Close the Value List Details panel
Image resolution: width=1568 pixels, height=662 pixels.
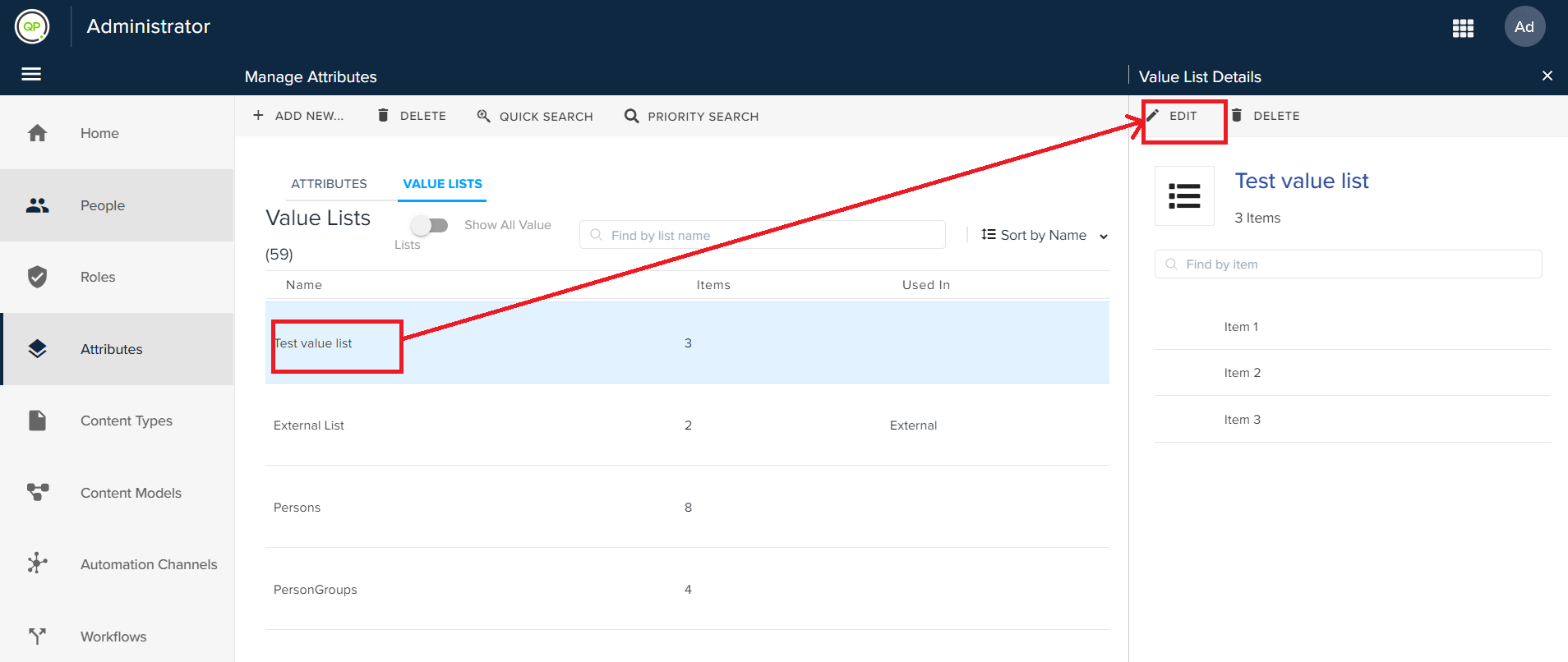pos(1547,76)
